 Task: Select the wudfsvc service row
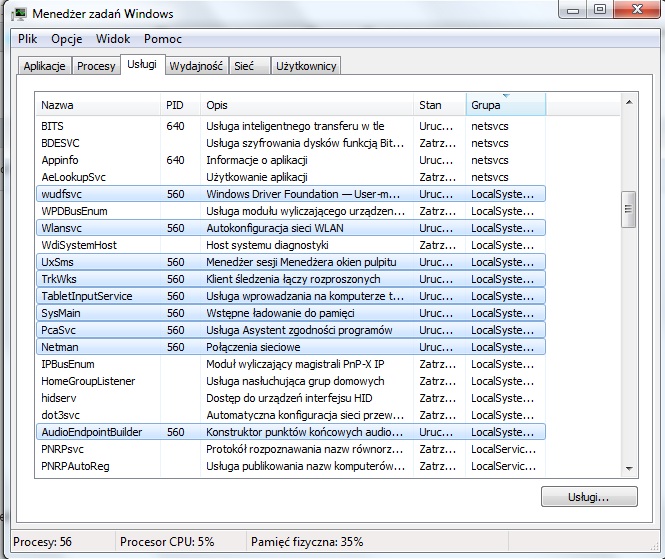coord(291,194)
